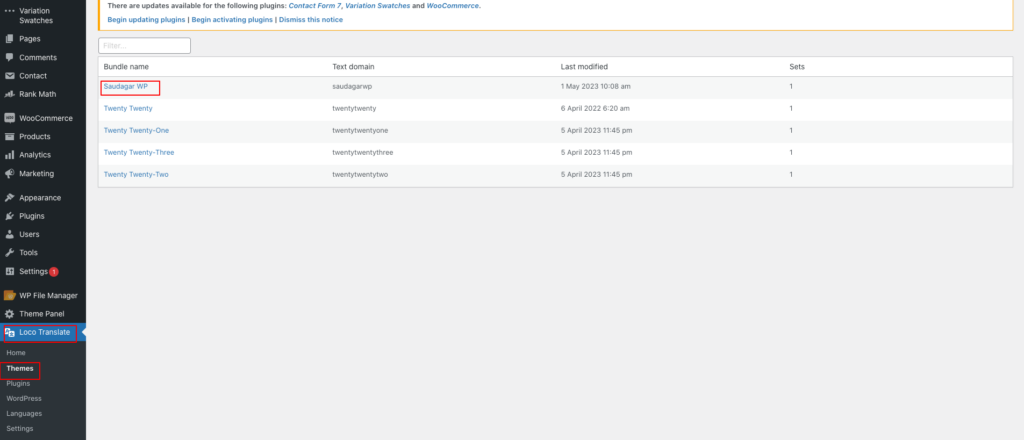Click the Products box icon
Viewport: 1024px width, 440px height.
(x=9, y=136)
